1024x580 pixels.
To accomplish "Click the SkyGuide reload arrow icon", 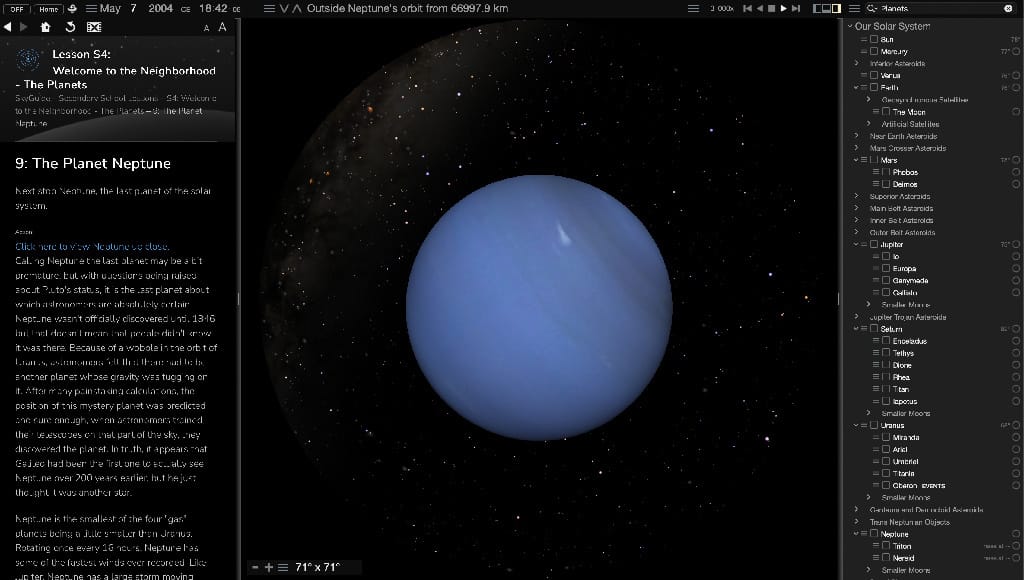I will coord(70,27).
